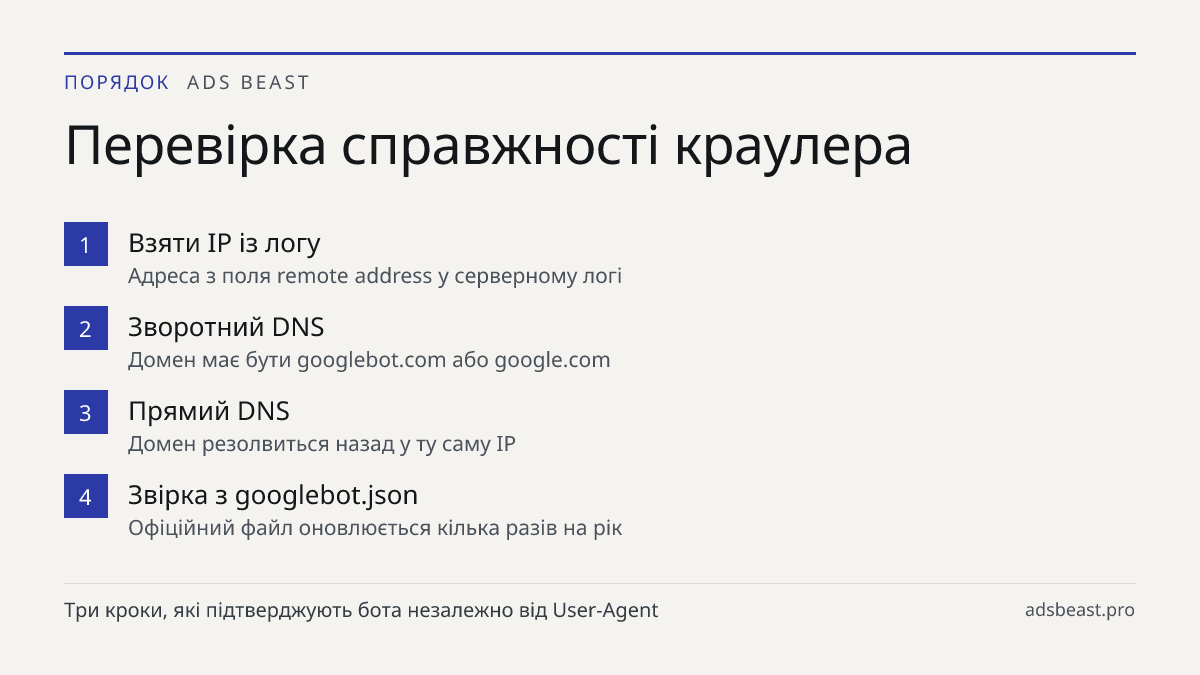Image resolution: width=1200 pixels, height=675 pixels.
Task: Select the heading "Взяти IP із логу"
Action: [224, 243]
